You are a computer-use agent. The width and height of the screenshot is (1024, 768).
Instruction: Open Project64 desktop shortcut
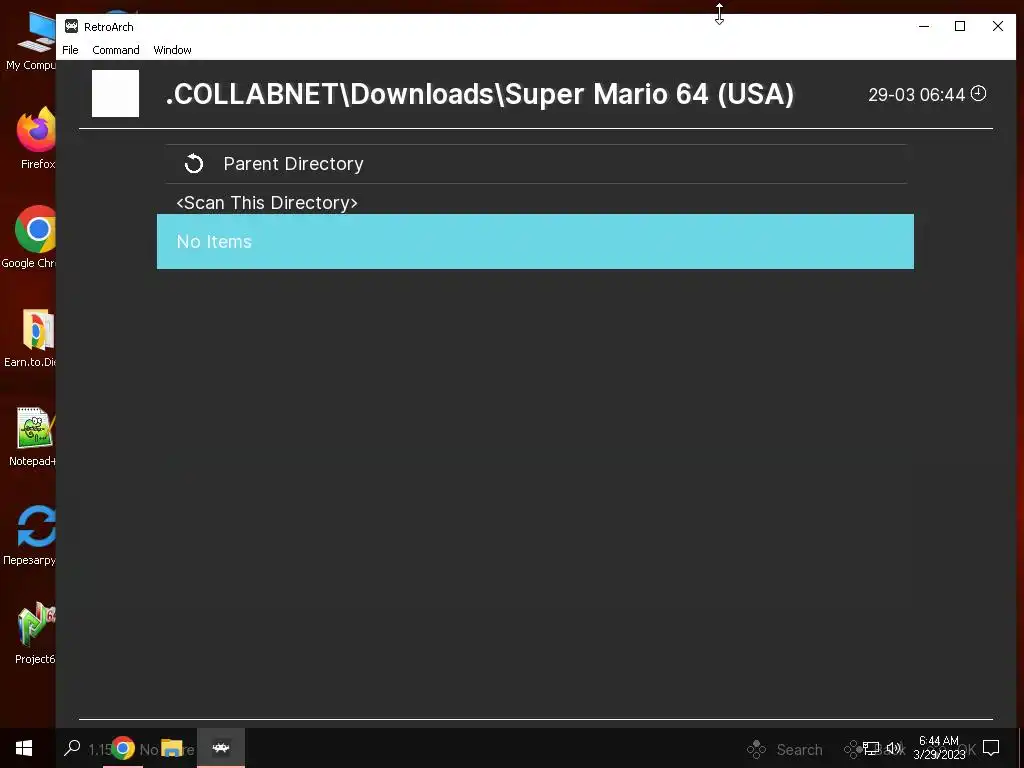point(35,633)
